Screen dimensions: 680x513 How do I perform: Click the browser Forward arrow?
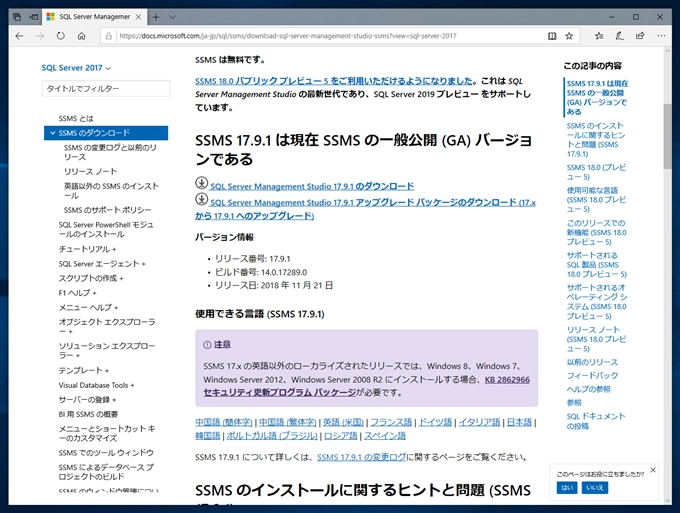(x=40, y=36)
